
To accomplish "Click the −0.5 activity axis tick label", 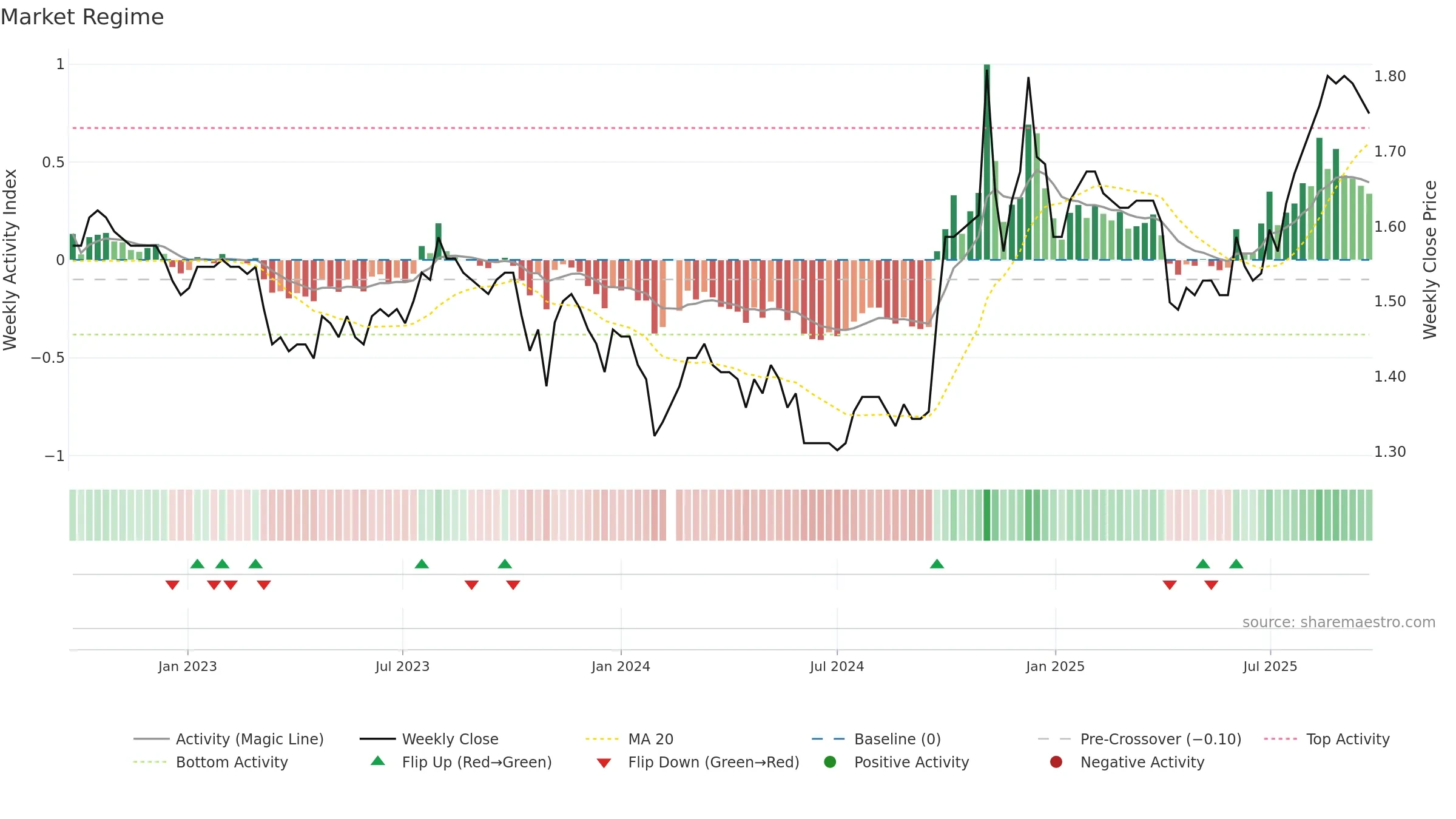I will pyautogui.click(x=47, y=358).
